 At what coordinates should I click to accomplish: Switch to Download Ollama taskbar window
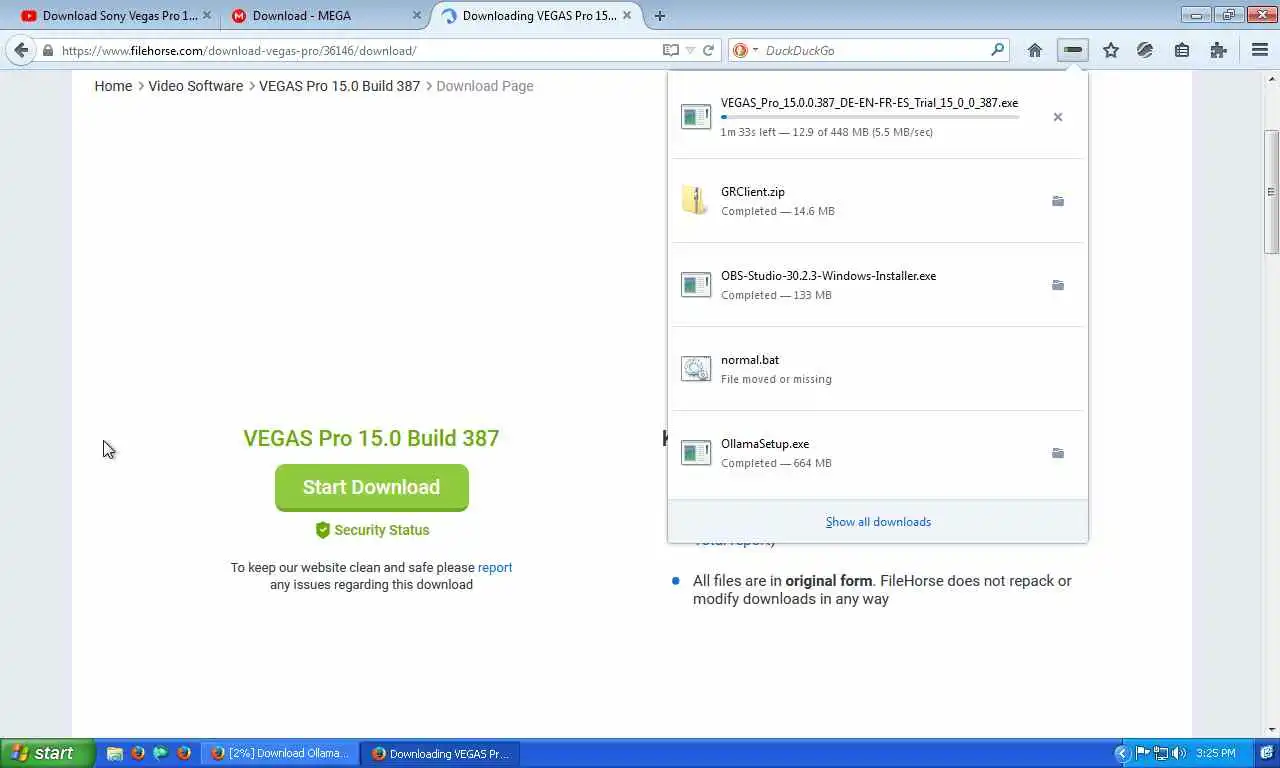point(280,753)
